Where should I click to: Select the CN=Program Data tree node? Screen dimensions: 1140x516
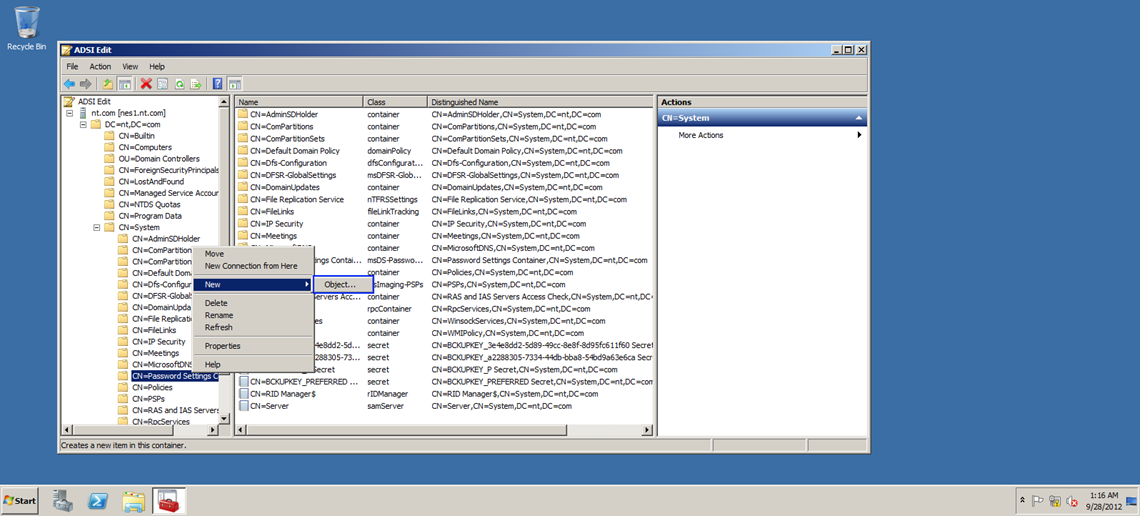(150, 216)
